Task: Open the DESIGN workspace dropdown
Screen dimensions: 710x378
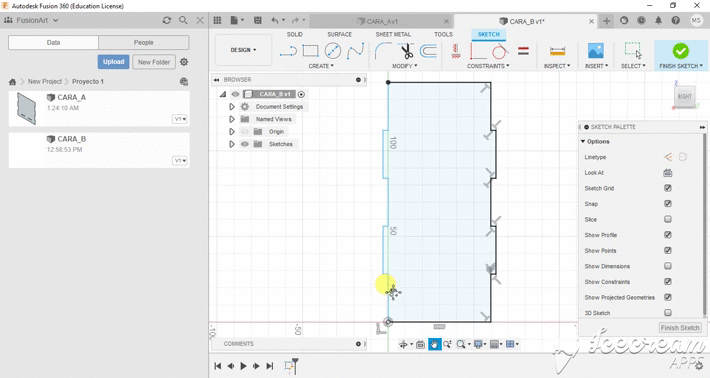Action: (x=243, y=50)
